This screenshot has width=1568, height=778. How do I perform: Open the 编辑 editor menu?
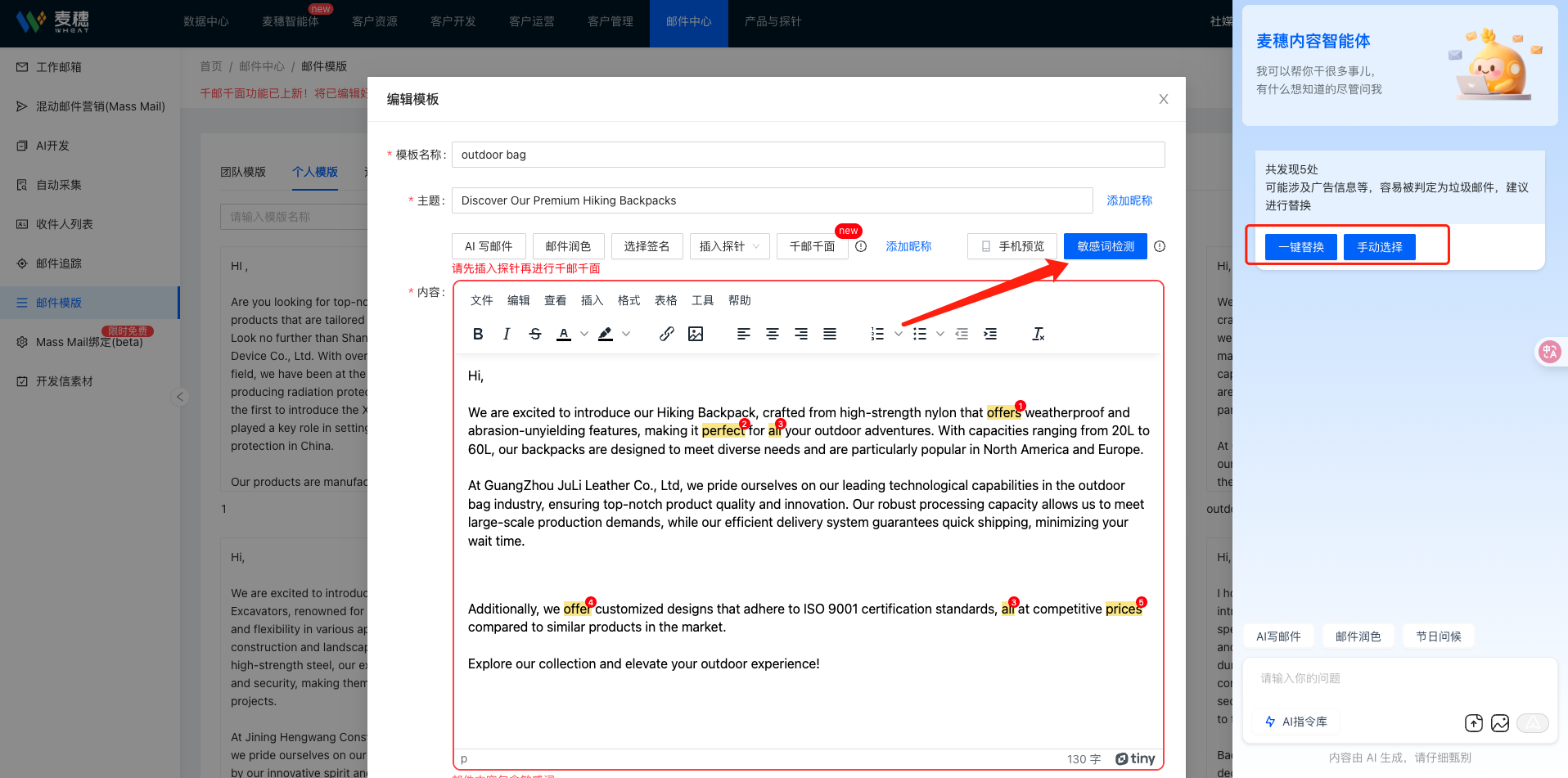tap(519, 300)
